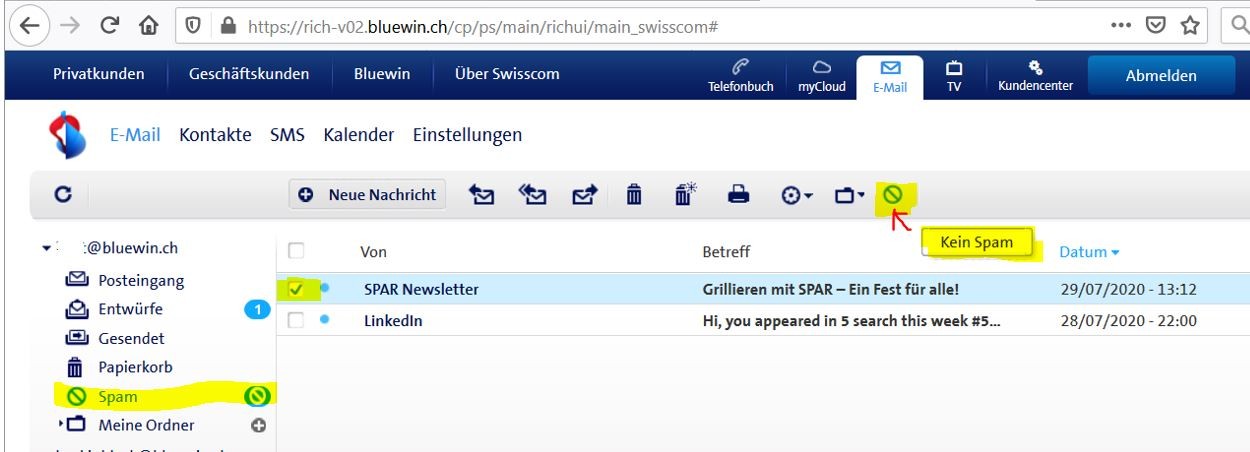This screenshot has height=452, width=1250.
Task: Click the unread dot on SPAR row
Action: click(x=324, y=289)
